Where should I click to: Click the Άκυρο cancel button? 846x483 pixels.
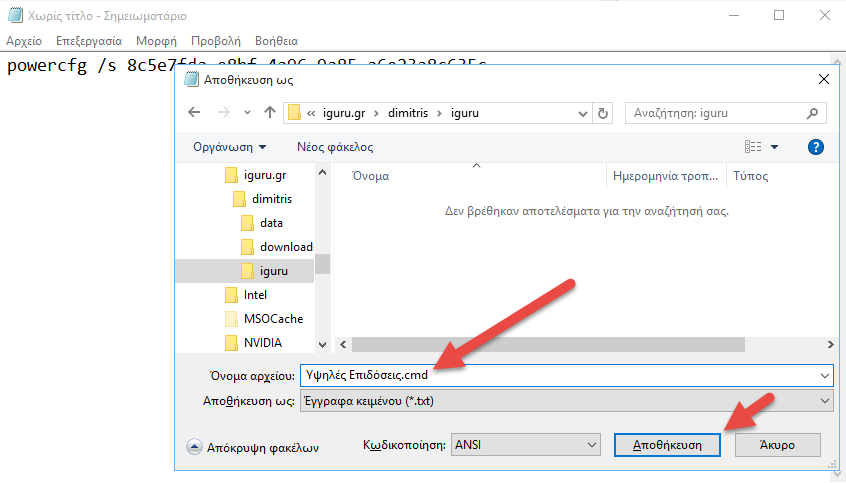777,444
